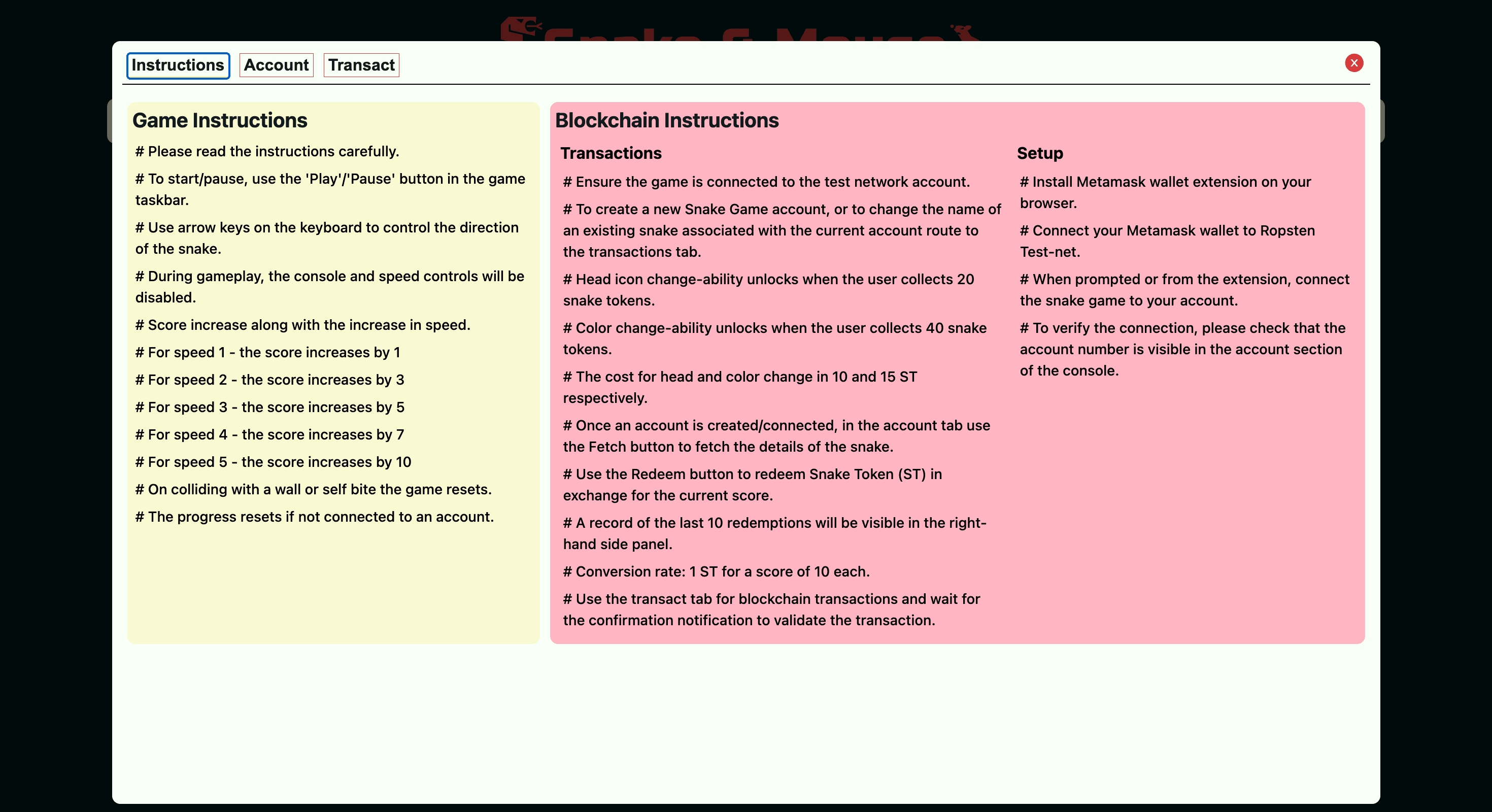Click 'Ensure the game is connected to the test network'
Screen dimensions: 1492x812
point(766,182)
